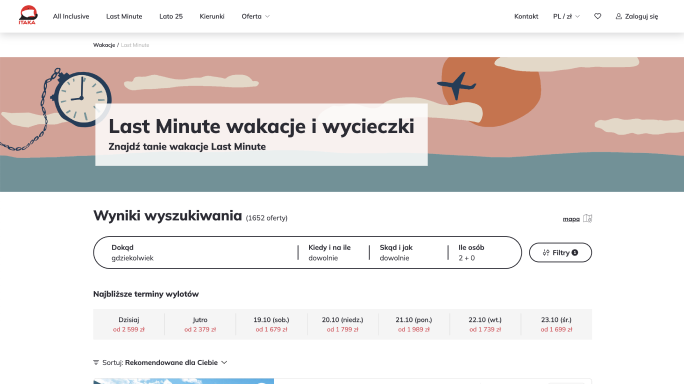Open the Lato 25 menu item
This screenshot has height=384, width=684.
tap(171, 17)
